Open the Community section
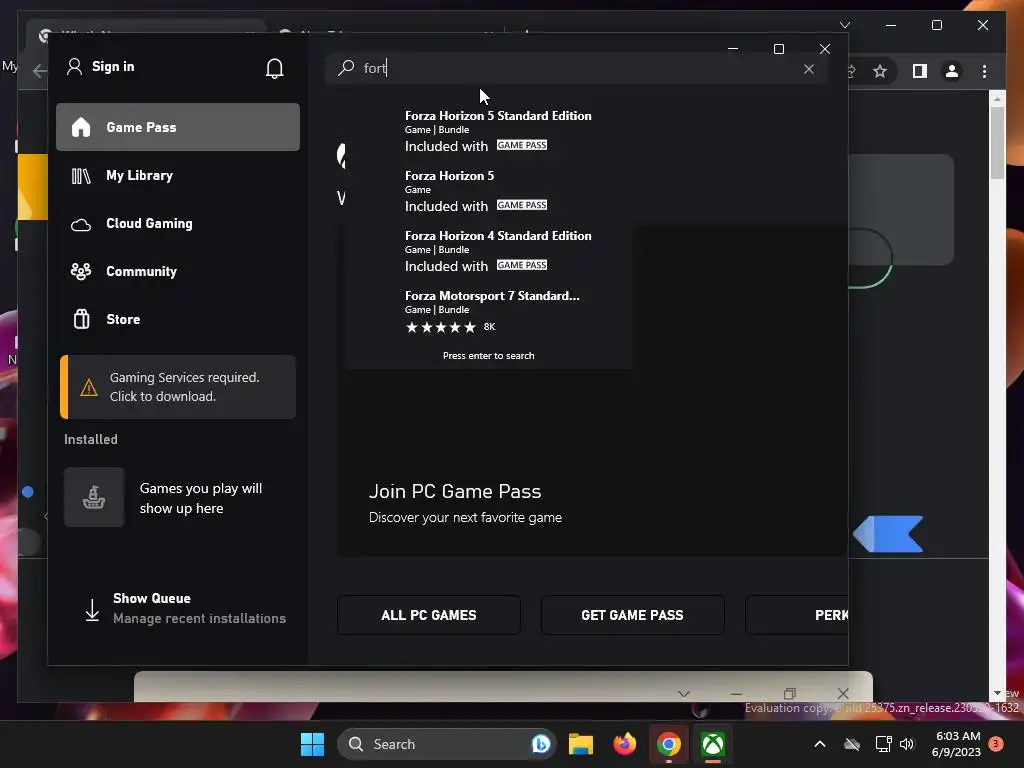1024x768 pixels. (178, 271)
